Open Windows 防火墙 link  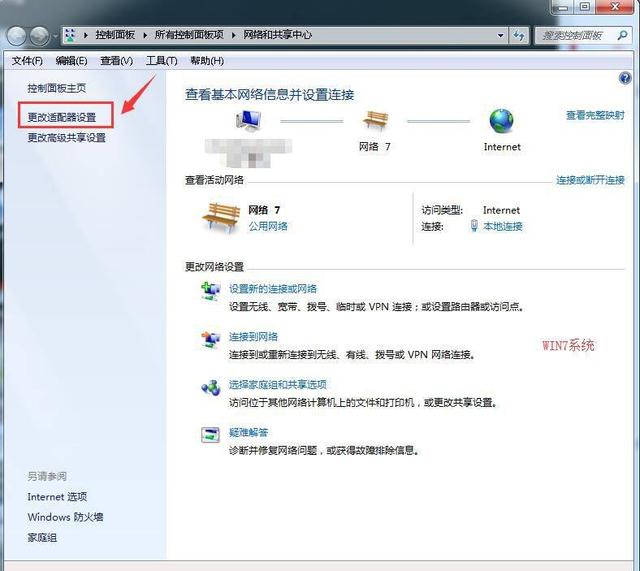click(65, 517)
